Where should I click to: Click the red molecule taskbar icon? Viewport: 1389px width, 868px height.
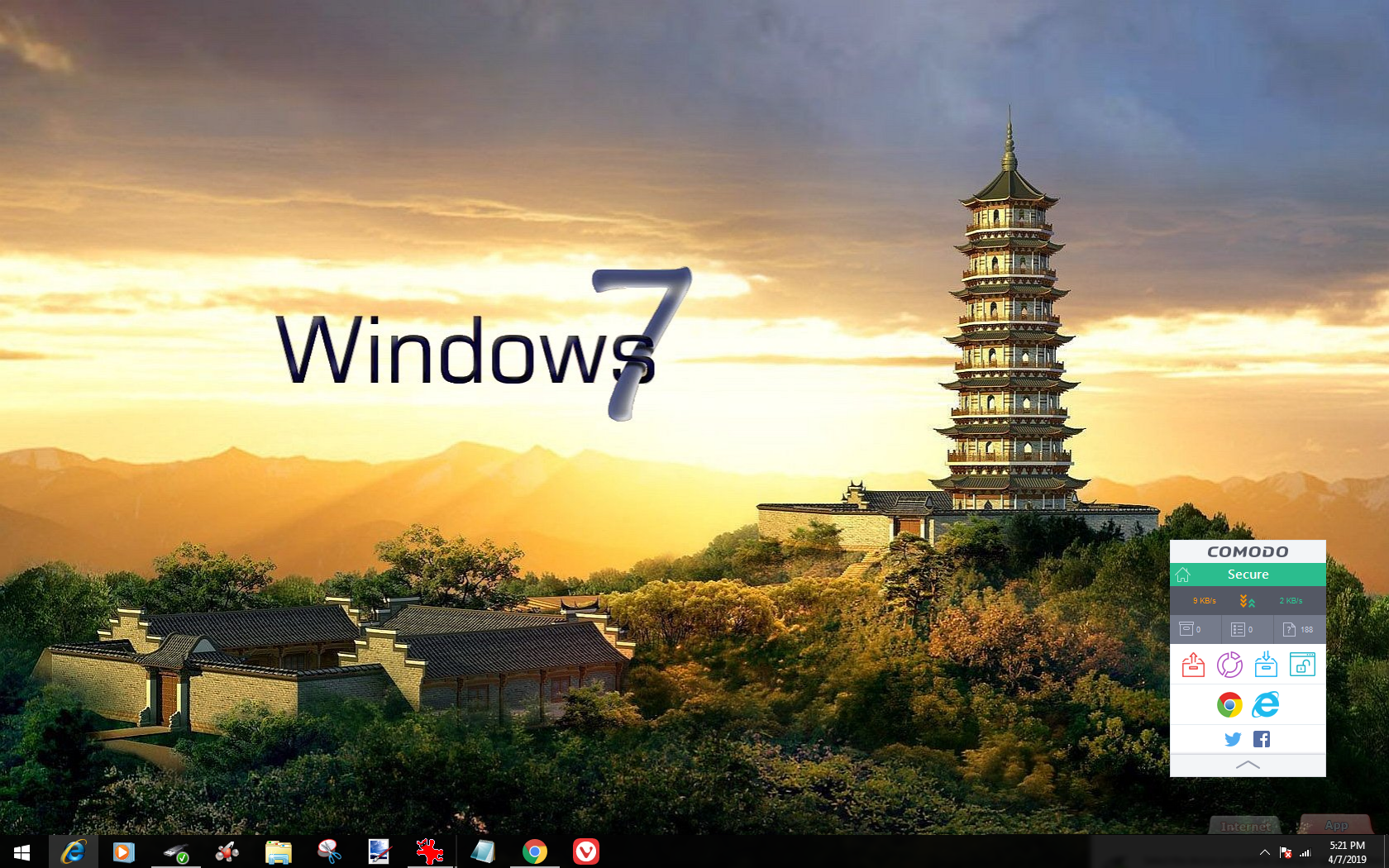227,851
